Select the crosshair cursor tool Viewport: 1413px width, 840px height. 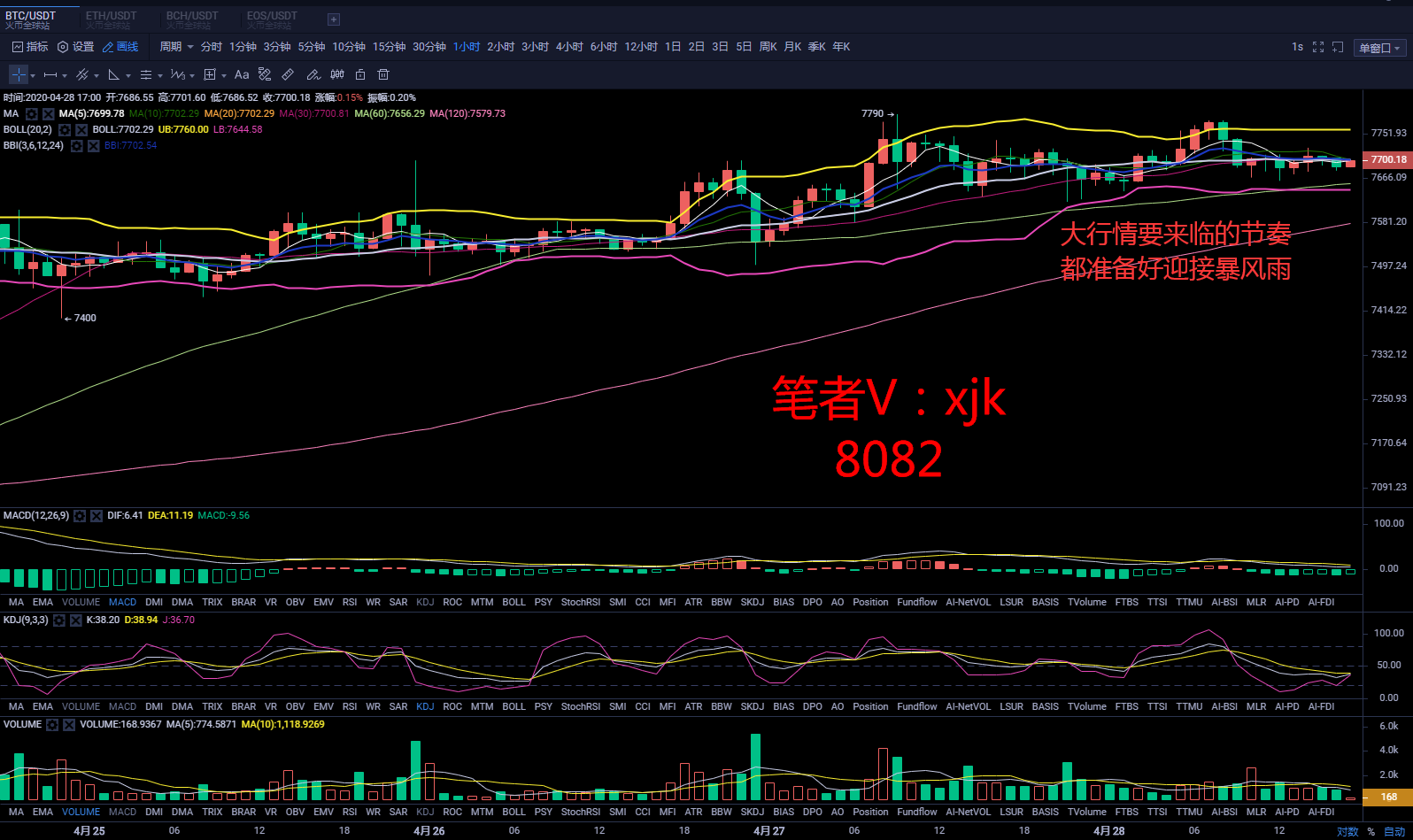coord(19,74)
